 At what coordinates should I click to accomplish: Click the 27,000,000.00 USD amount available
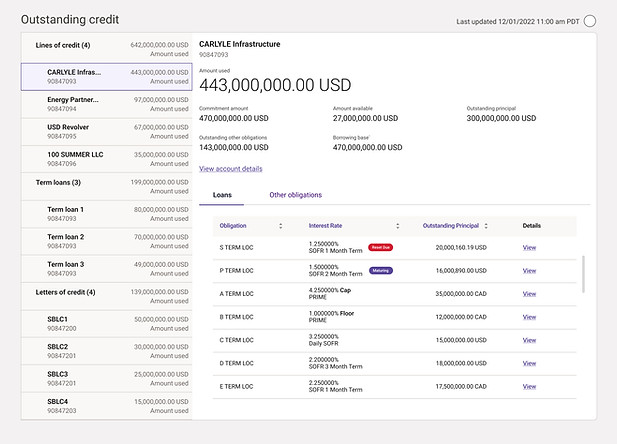(x=366, y=118)
